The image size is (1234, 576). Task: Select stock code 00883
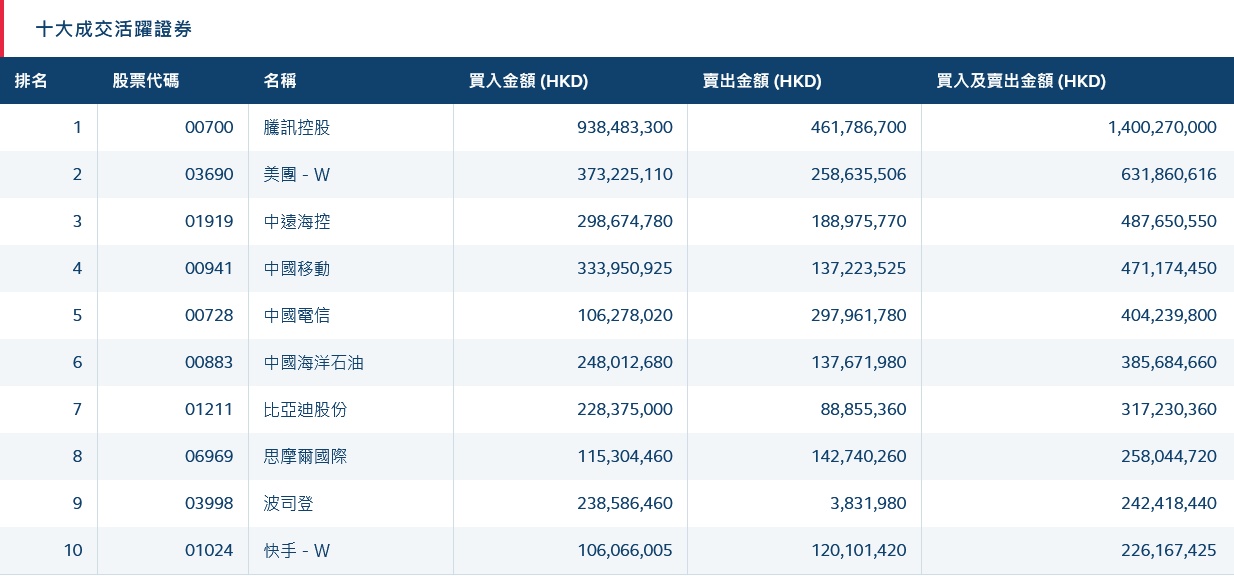(209, 362)
